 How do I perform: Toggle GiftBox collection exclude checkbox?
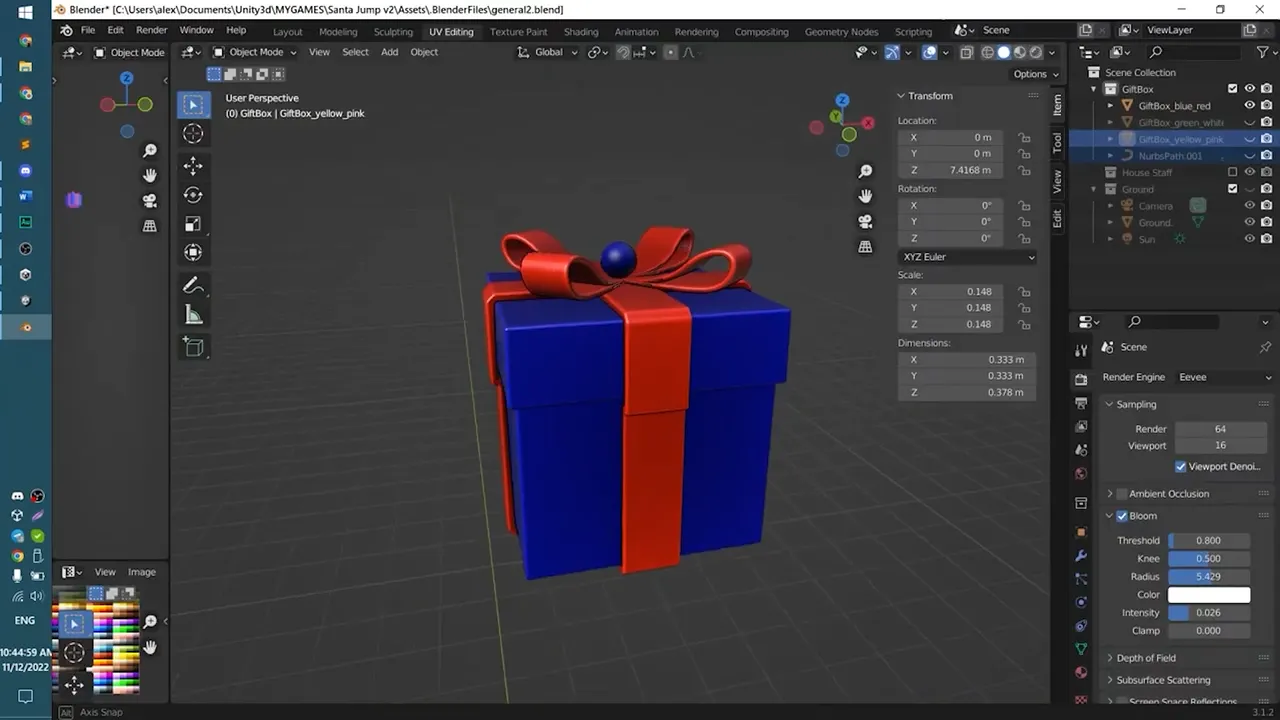[1232, 89]
